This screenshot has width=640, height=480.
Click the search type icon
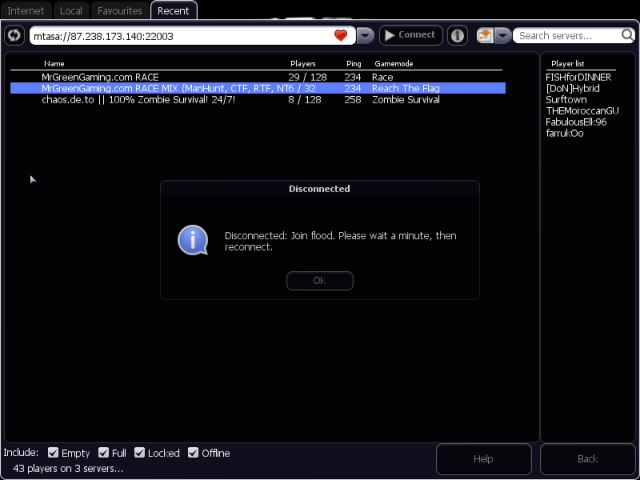(x=485, y=35)
